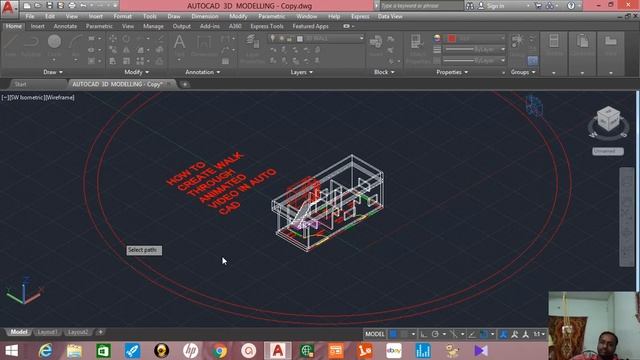This screenshot has width=640, height=360.
Task: Select the Rotate tool in Modify panel
Action: (x=126, y=39)
